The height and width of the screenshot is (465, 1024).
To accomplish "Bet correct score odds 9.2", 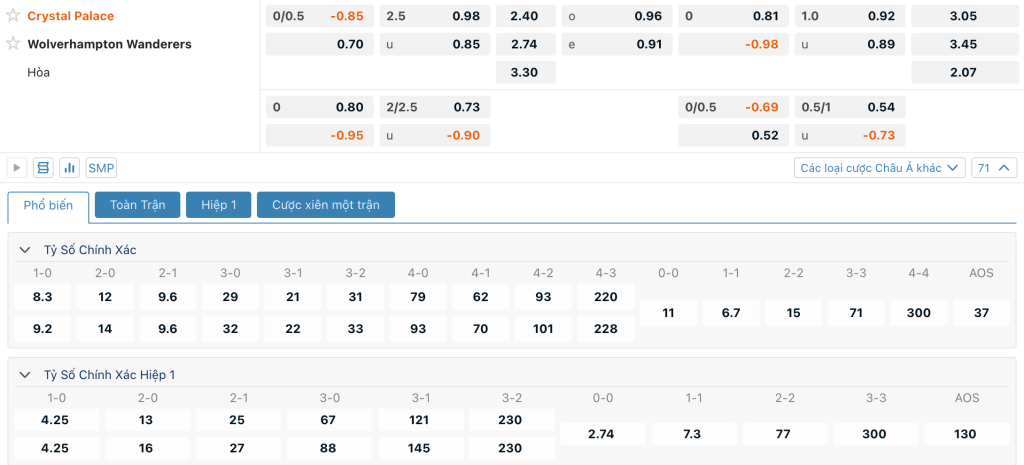I will pyautogui.click(x=42, y=329).
